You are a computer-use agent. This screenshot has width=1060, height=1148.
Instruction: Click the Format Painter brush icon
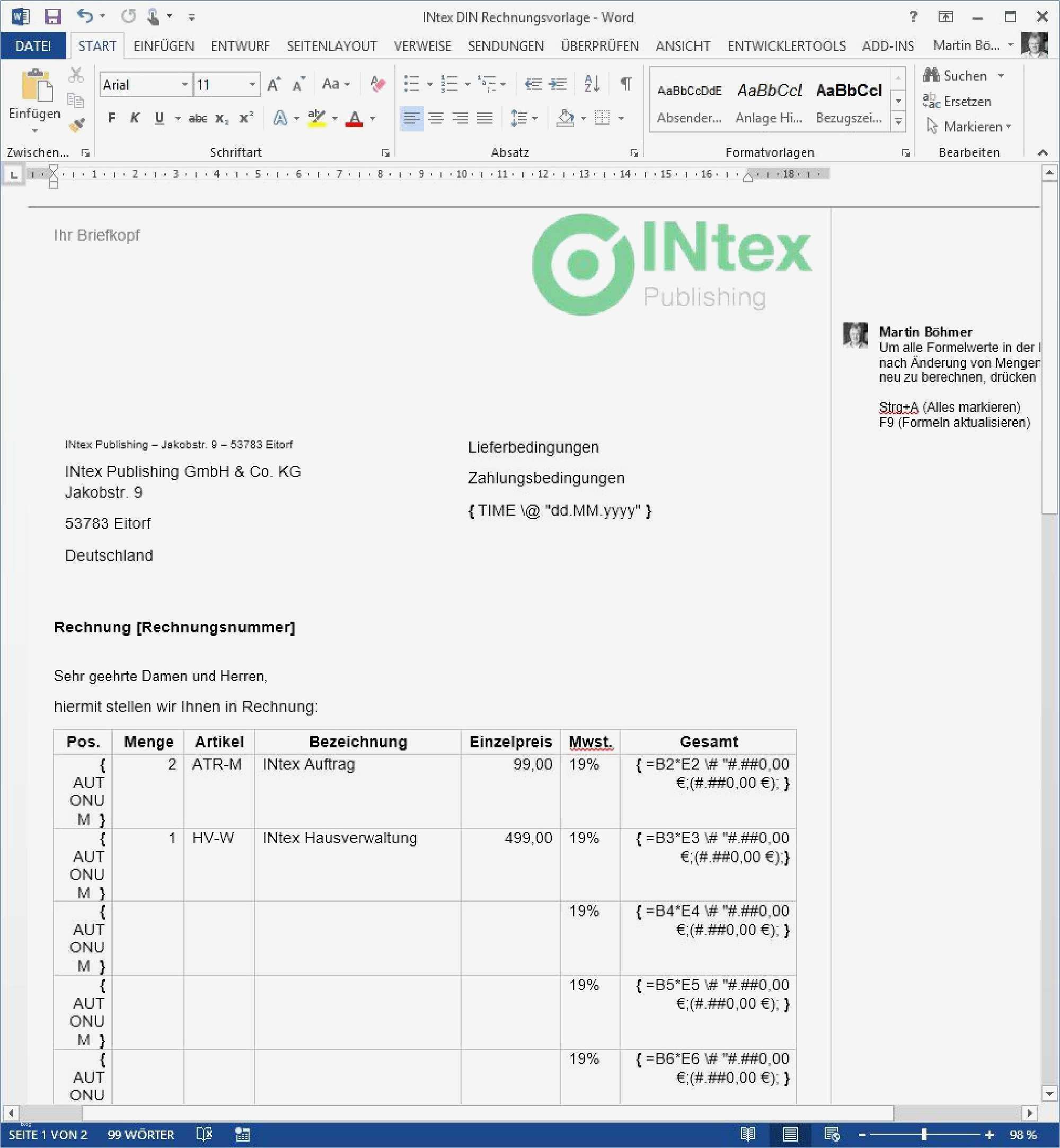[x=76, y=125]
